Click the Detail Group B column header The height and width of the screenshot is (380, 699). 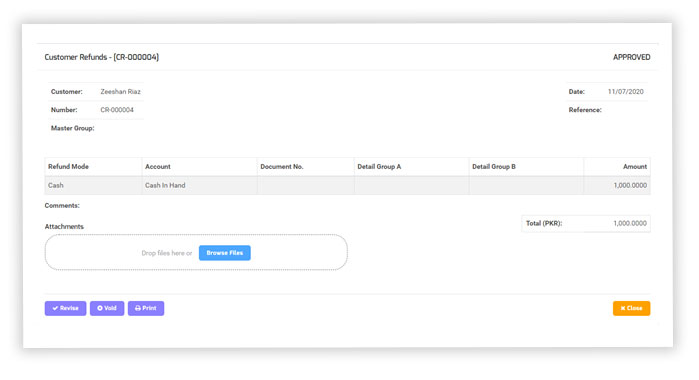[494, 166]
